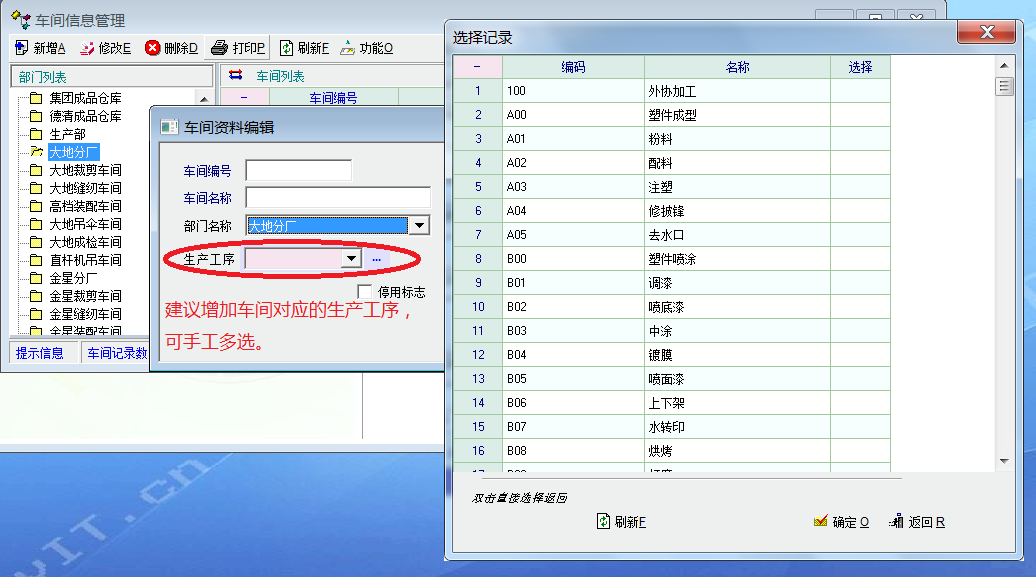
Task: Click the 打印 (Print) printer icon
Action: tap(219, 48)
